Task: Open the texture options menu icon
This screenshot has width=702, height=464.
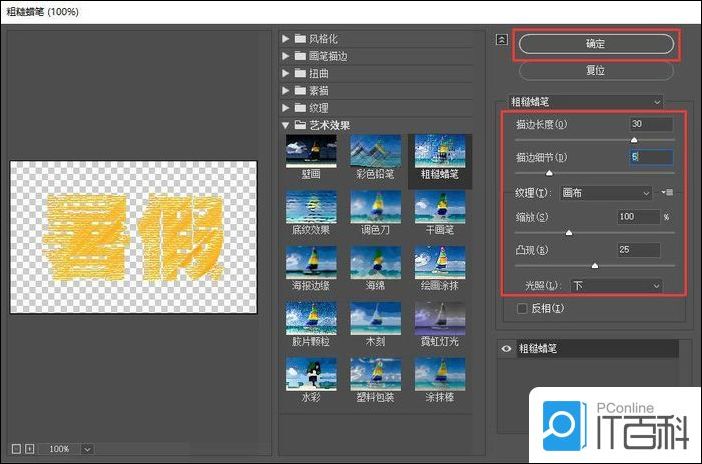Action: [x=668, y=192]
